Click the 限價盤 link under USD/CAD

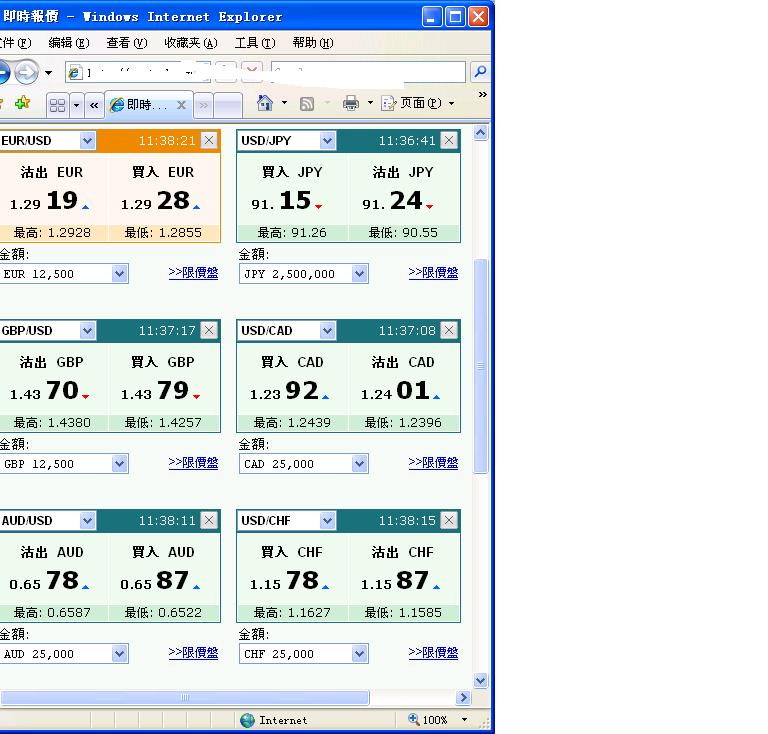tap(433, 463)
